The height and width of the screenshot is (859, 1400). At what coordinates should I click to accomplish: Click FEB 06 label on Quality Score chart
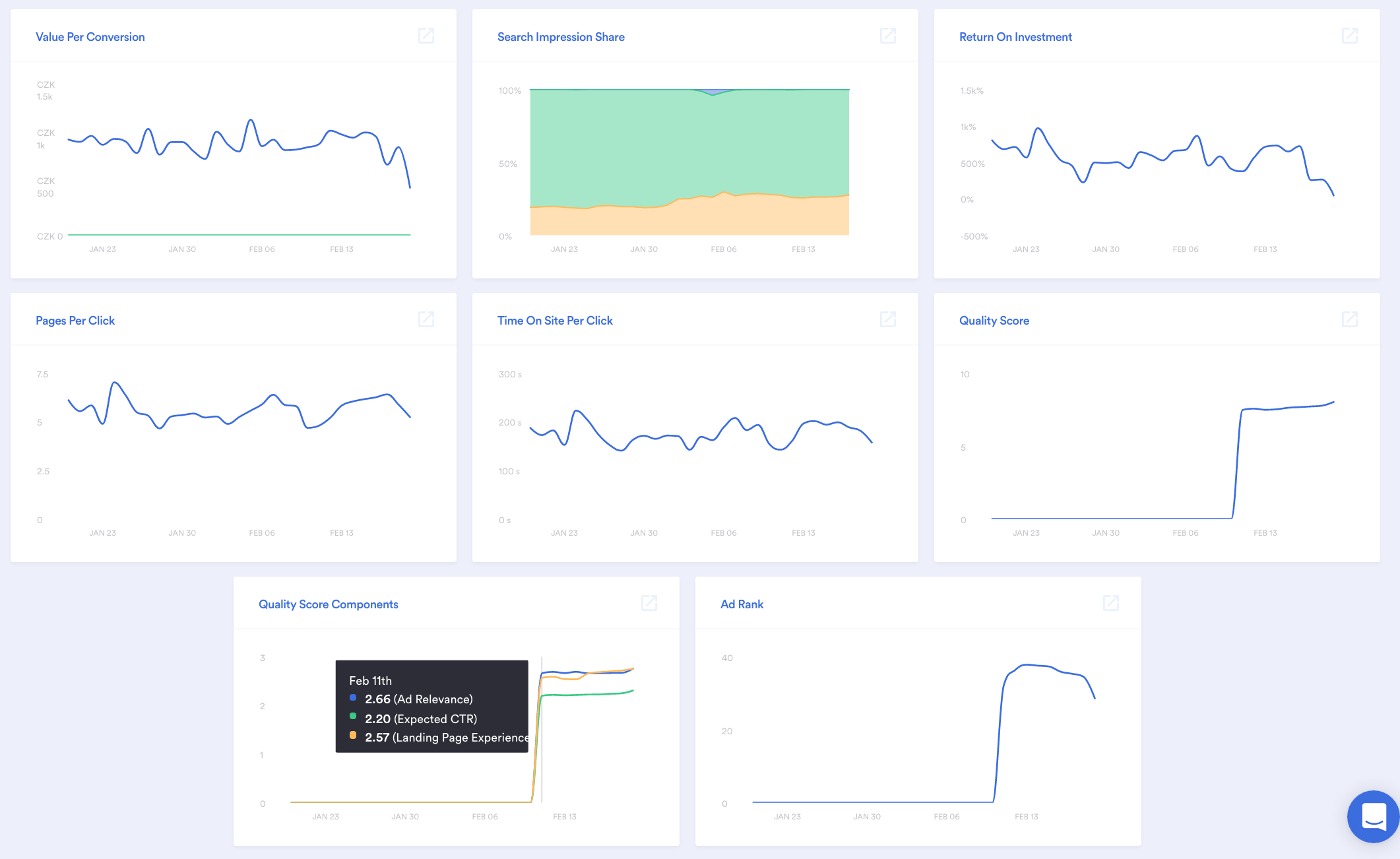coord(1186,533)
